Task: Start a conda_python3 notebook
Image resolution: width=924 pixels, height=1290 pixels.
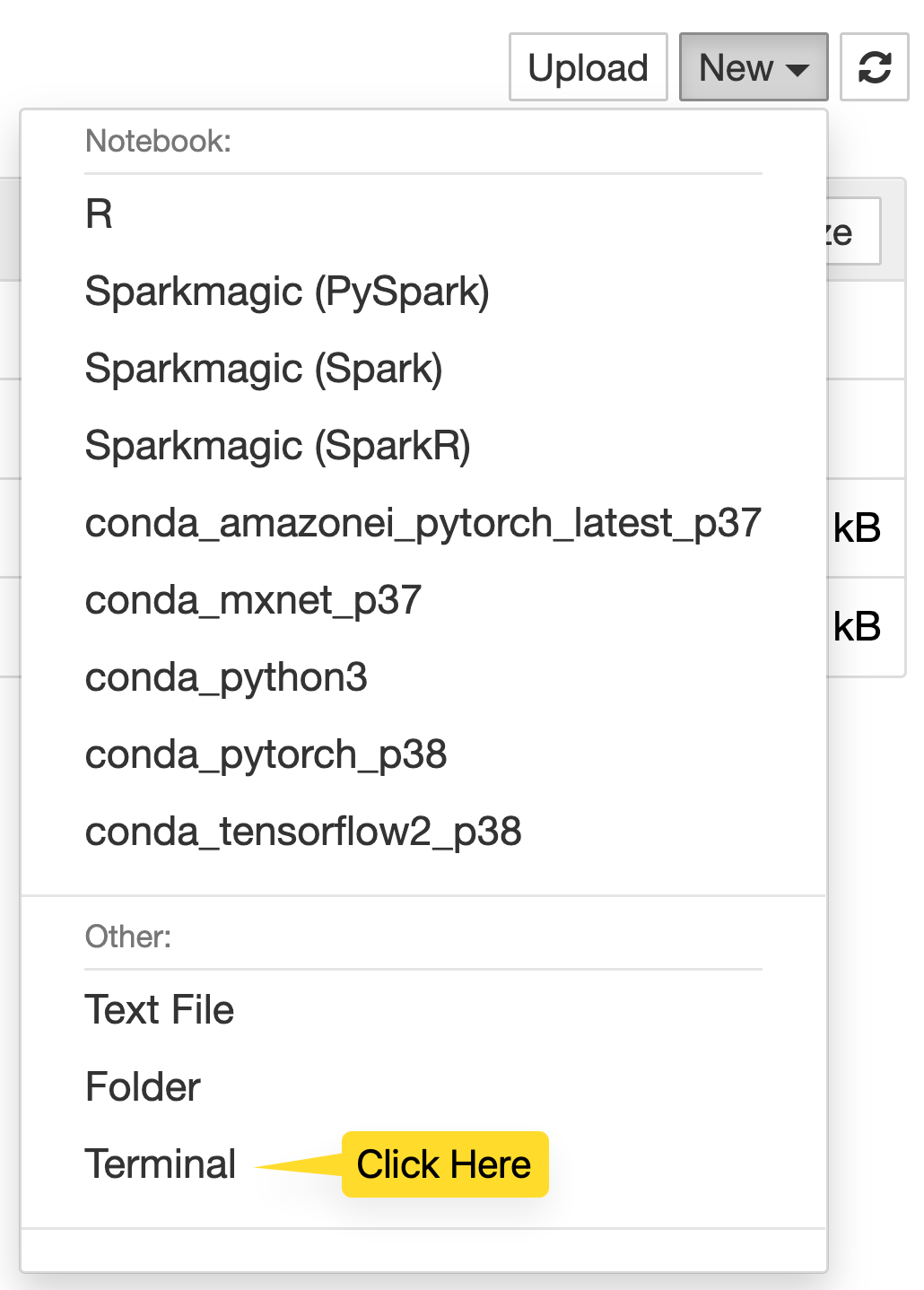Action: point(226,678)
